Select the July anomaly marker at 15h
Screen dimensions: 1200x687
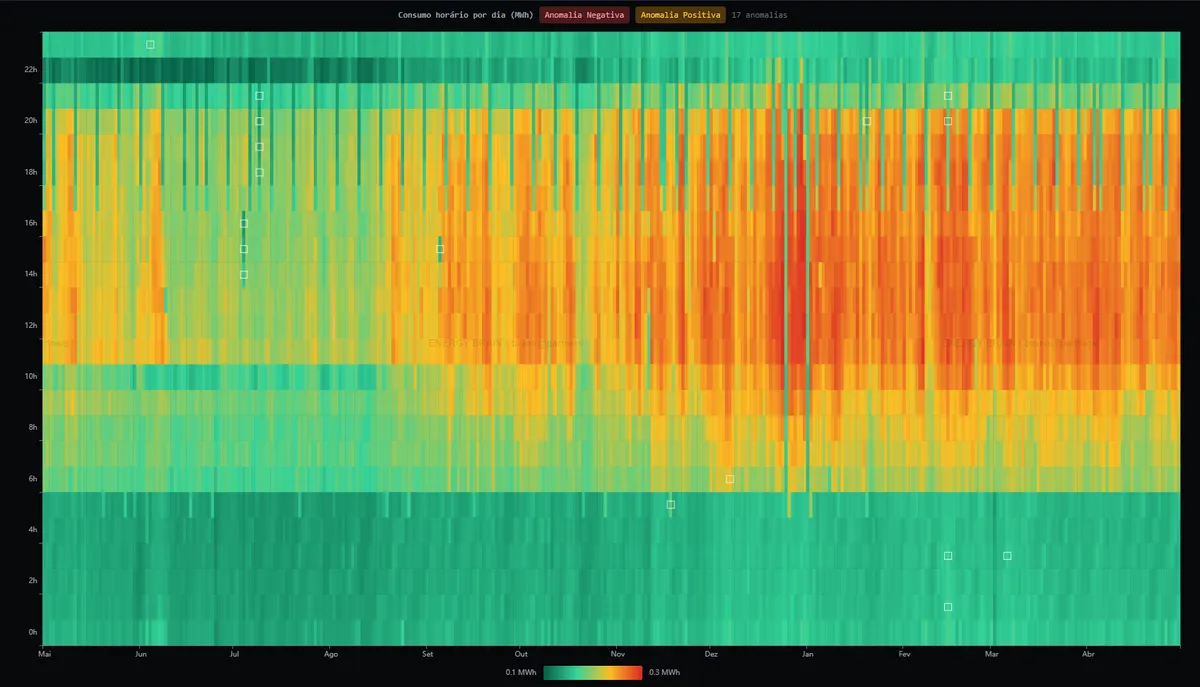click(x=243, y=249)
